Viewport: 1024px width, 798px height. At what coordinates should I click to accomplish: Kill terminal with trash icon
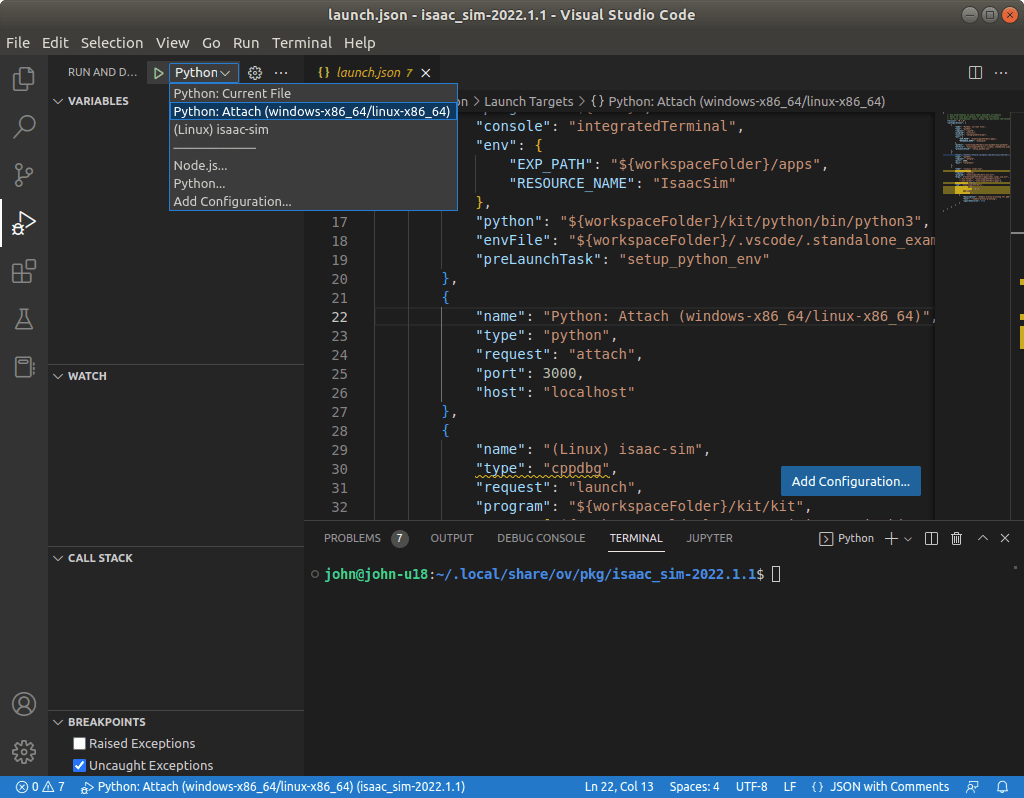[956, 538]
